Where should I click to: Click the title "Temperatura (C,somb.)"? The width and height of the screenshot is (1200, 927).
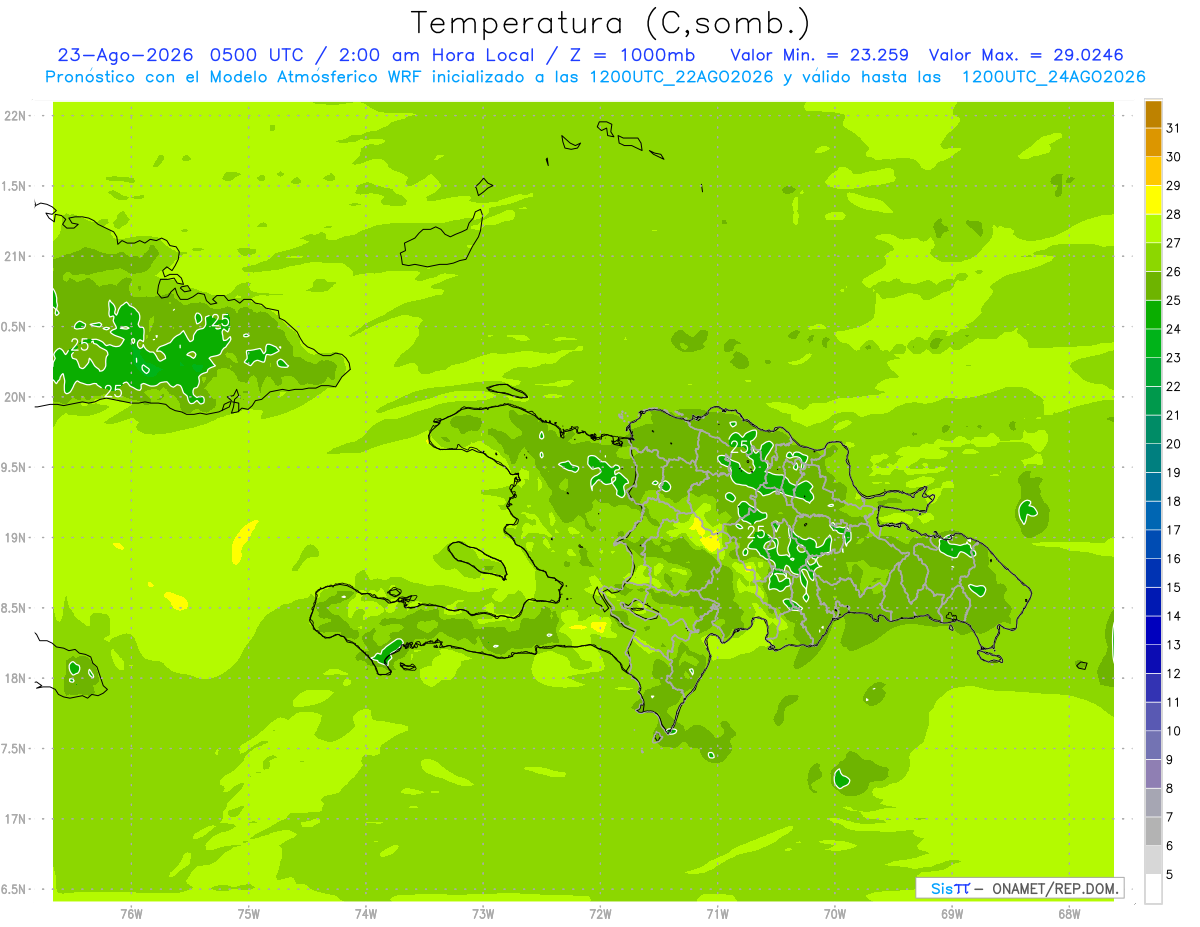point(611,23)
